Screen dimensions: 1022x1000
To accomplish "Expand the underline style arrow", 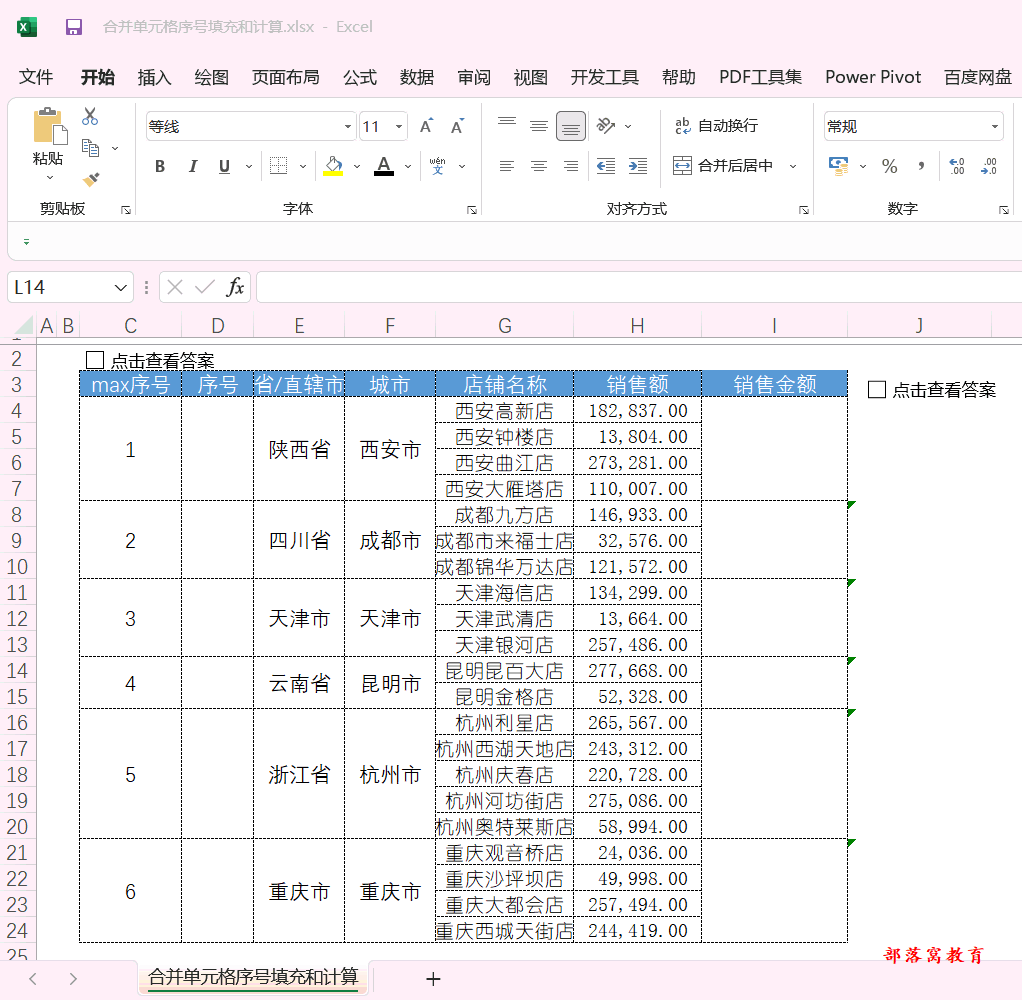I will click(249, 166).
